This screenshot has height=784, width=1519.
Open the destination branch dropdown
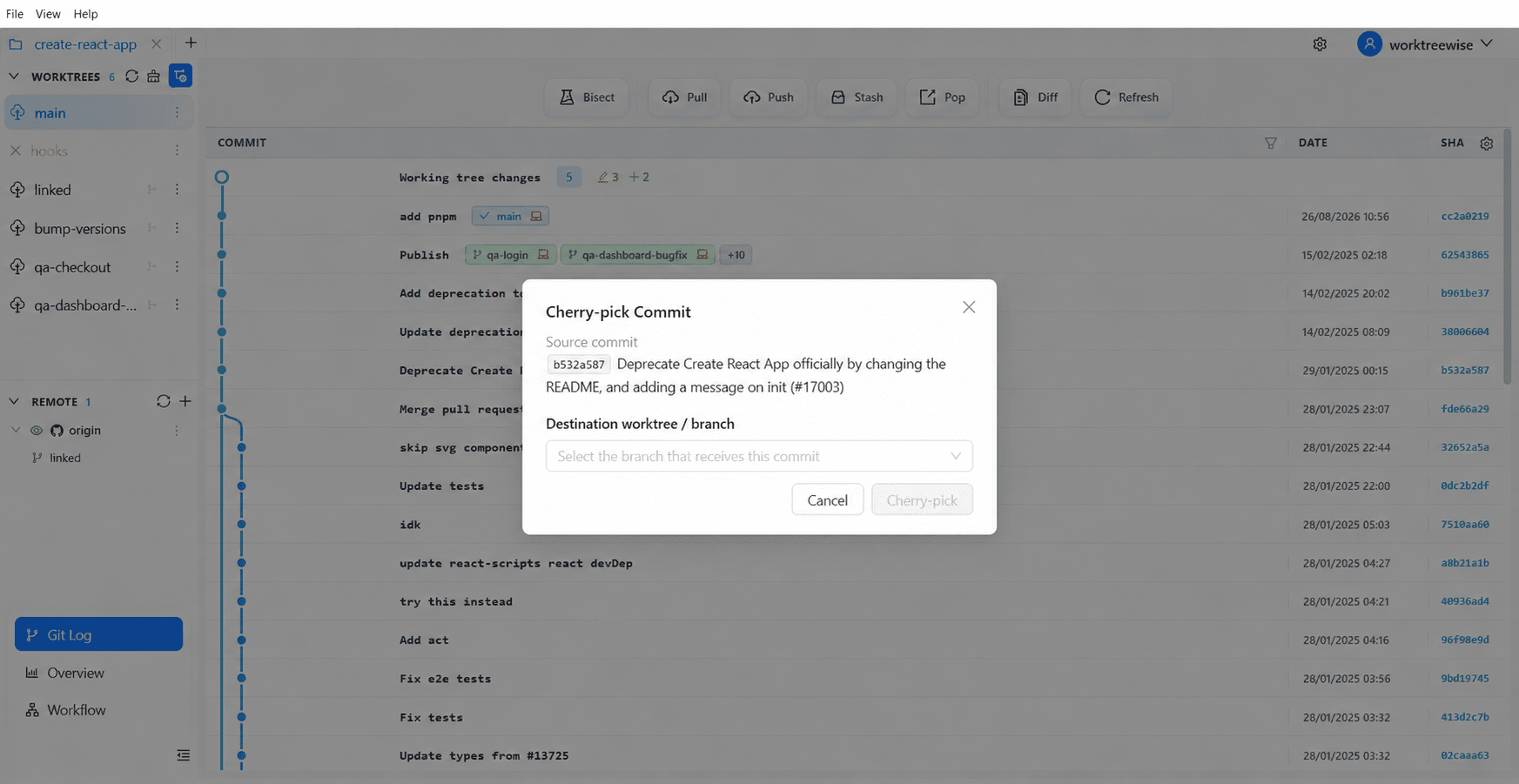[x=759, y=456]
